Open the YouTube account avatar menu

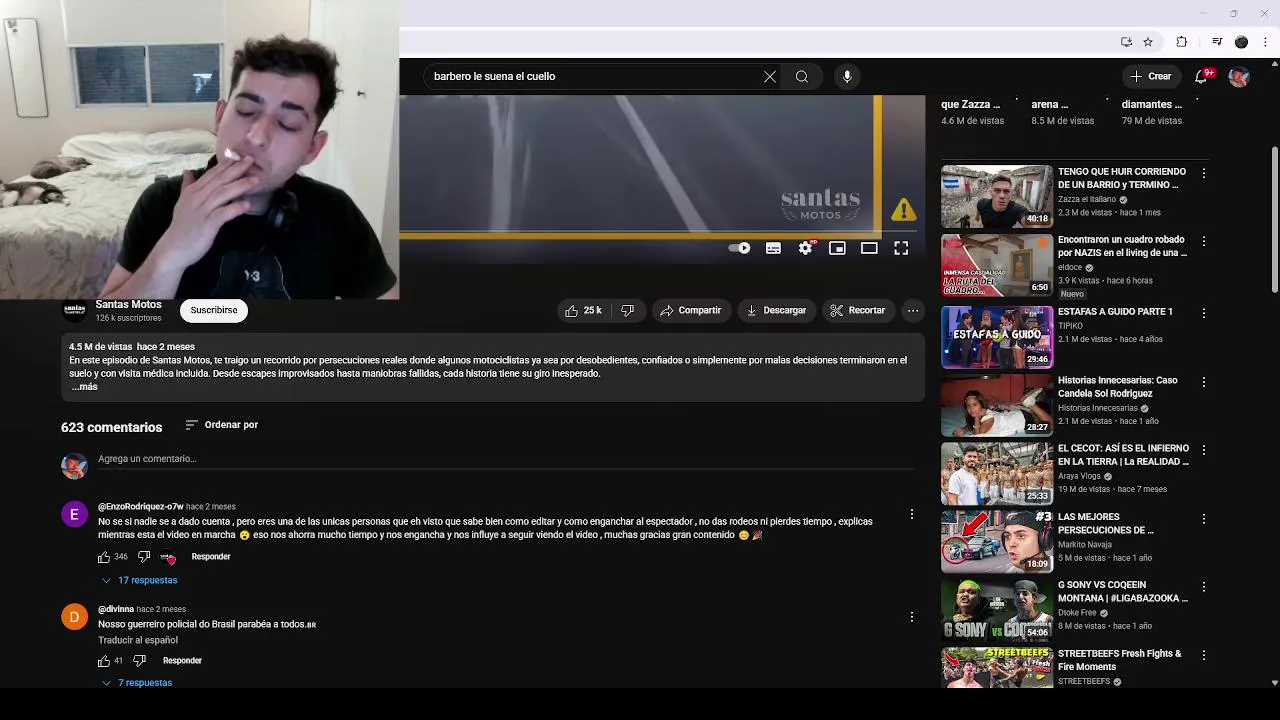[1239, 76]
